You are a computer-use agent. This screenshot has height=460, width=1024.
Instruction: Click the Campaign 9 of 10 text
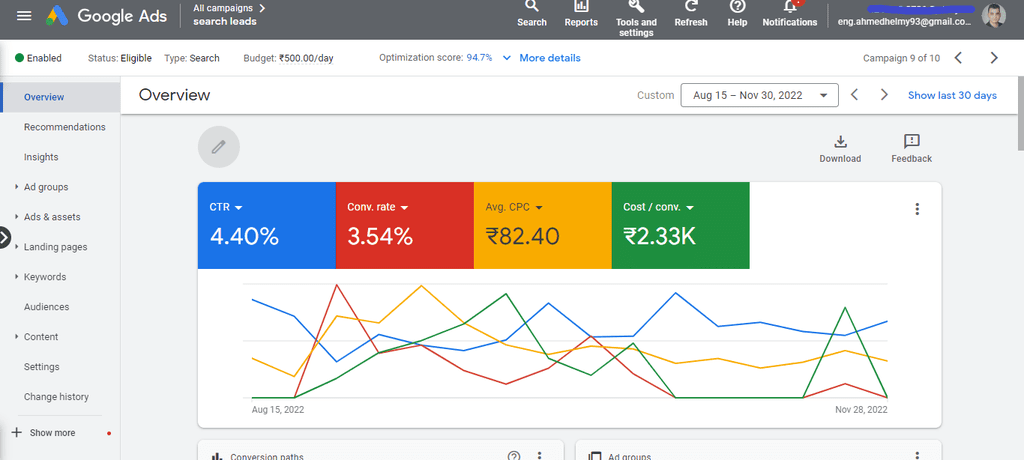[901, 58]
